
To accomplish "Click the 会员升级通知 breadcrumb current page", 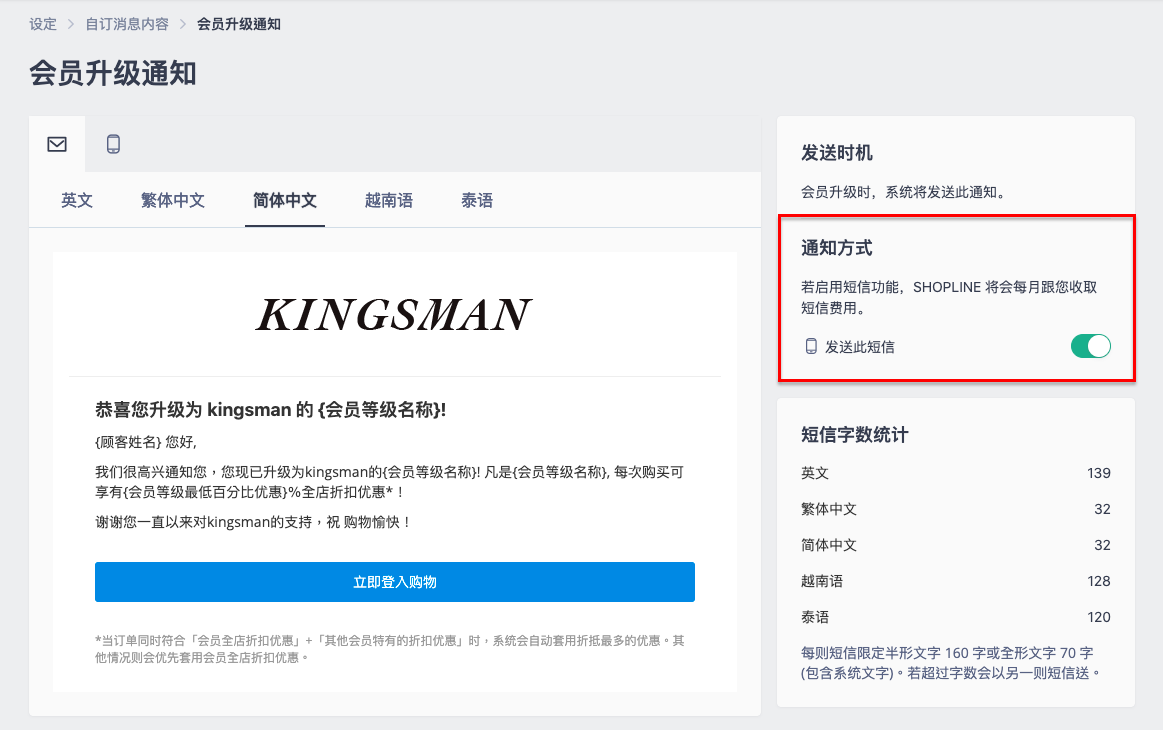I will pos(239,24).
